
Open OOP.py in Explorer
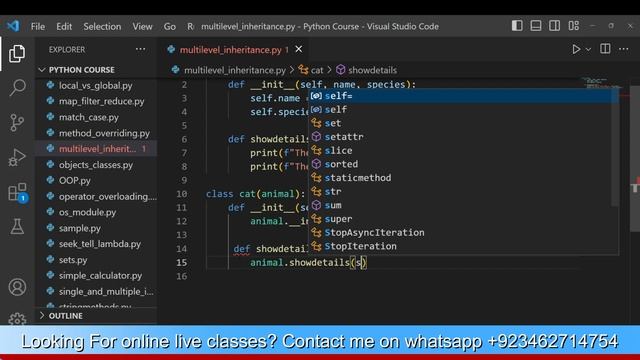[x=96, y=180]
